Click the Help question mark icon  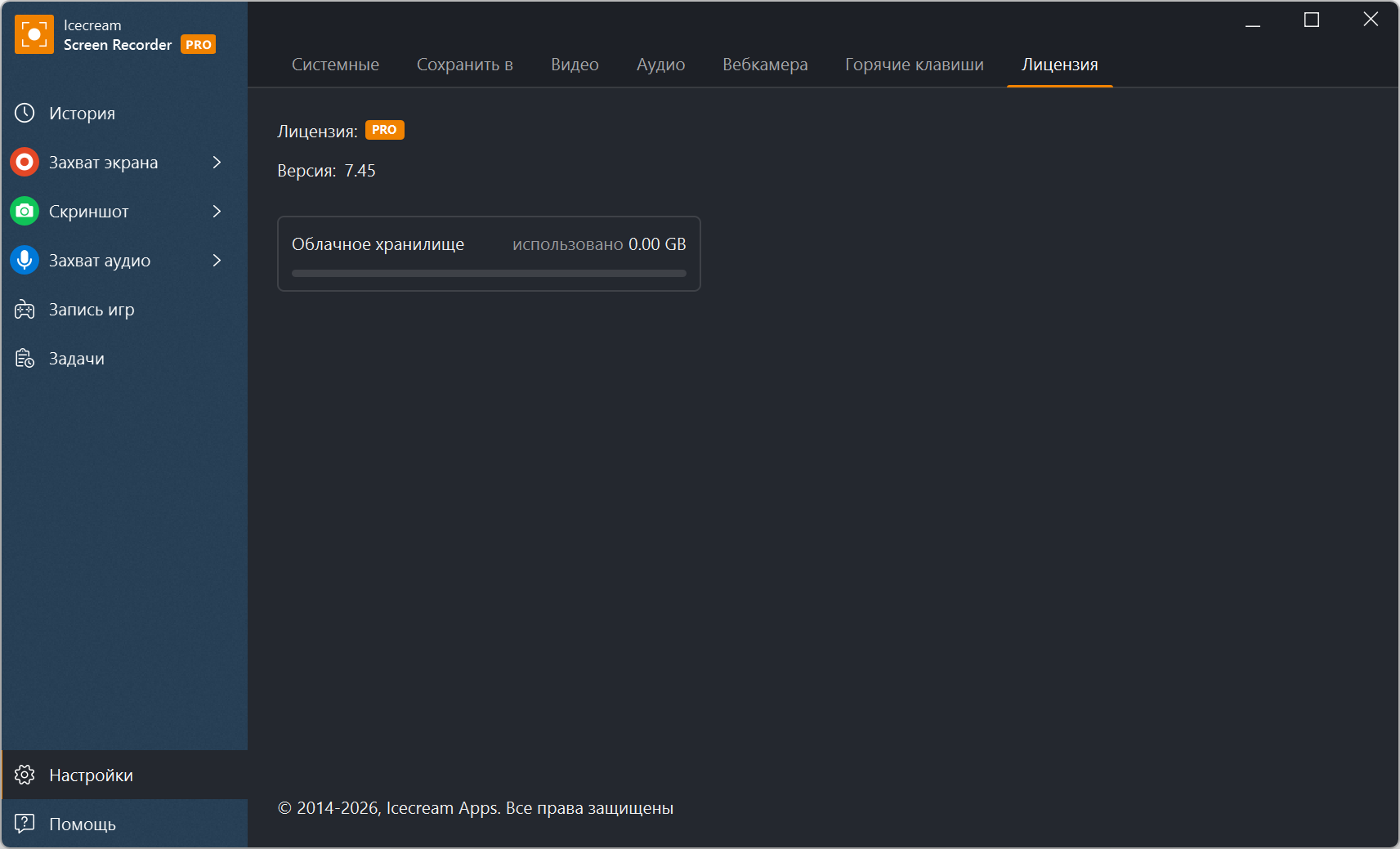click(25, 823)
